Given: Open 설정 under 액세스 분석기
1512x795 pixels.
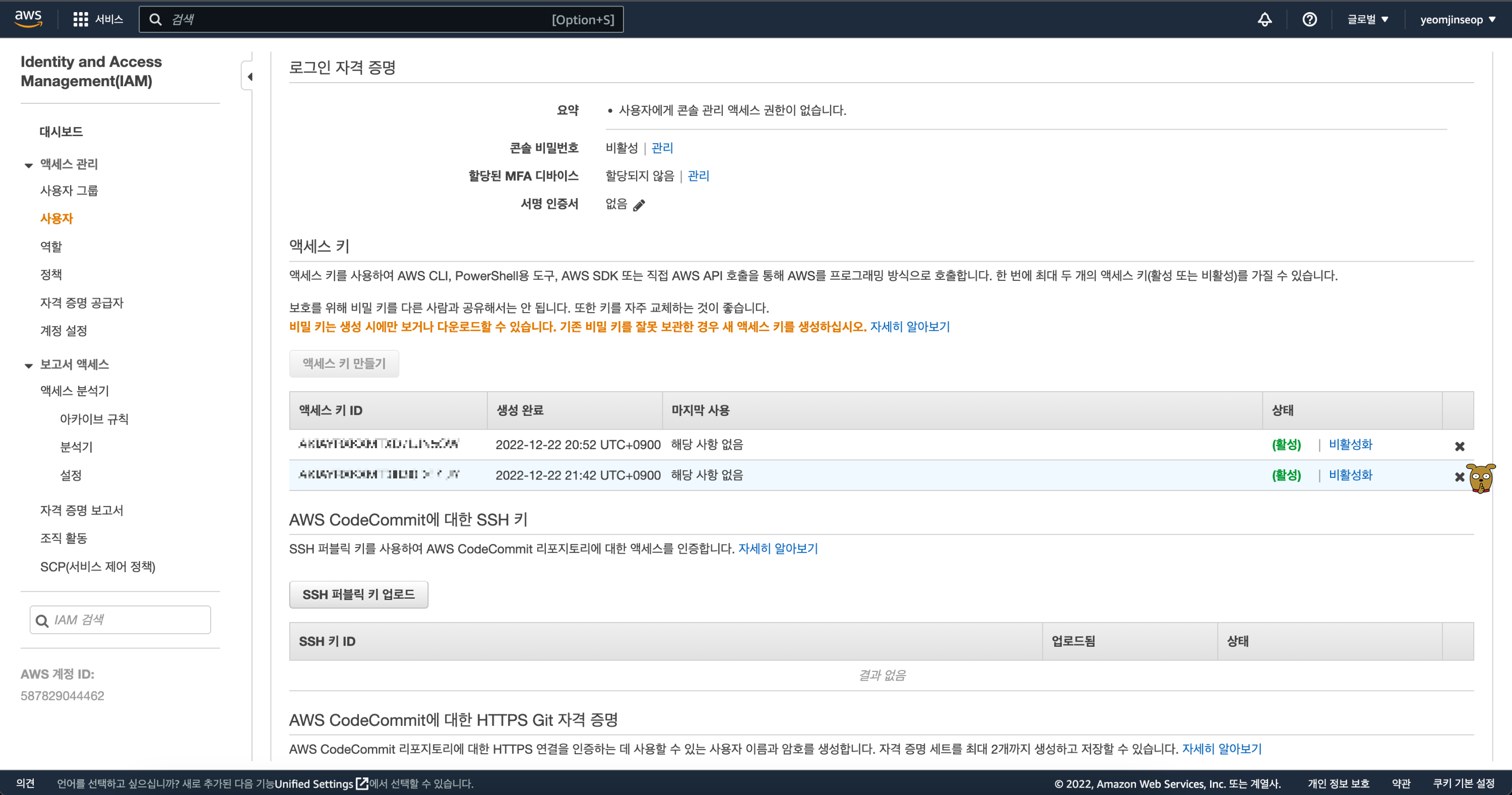Looking at the screenshot, I should (71, 475).
